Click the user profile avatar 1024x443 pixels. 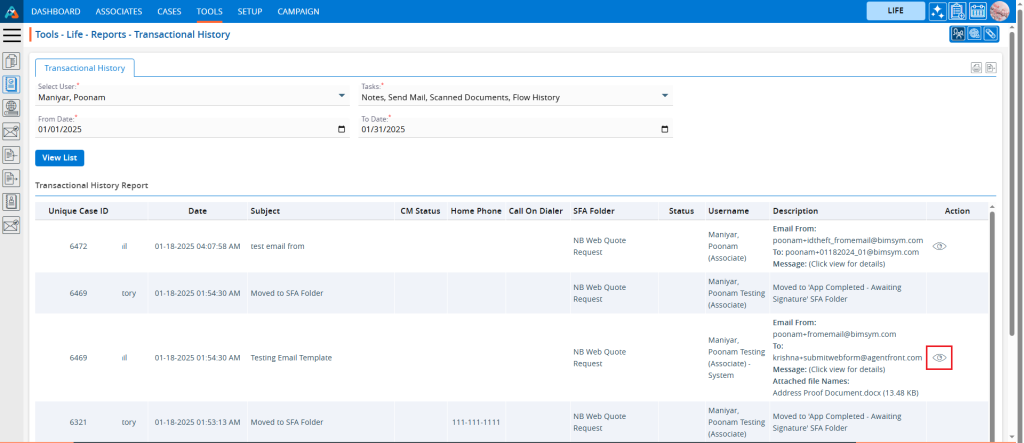pyautogui.click(x=999, y=11)
